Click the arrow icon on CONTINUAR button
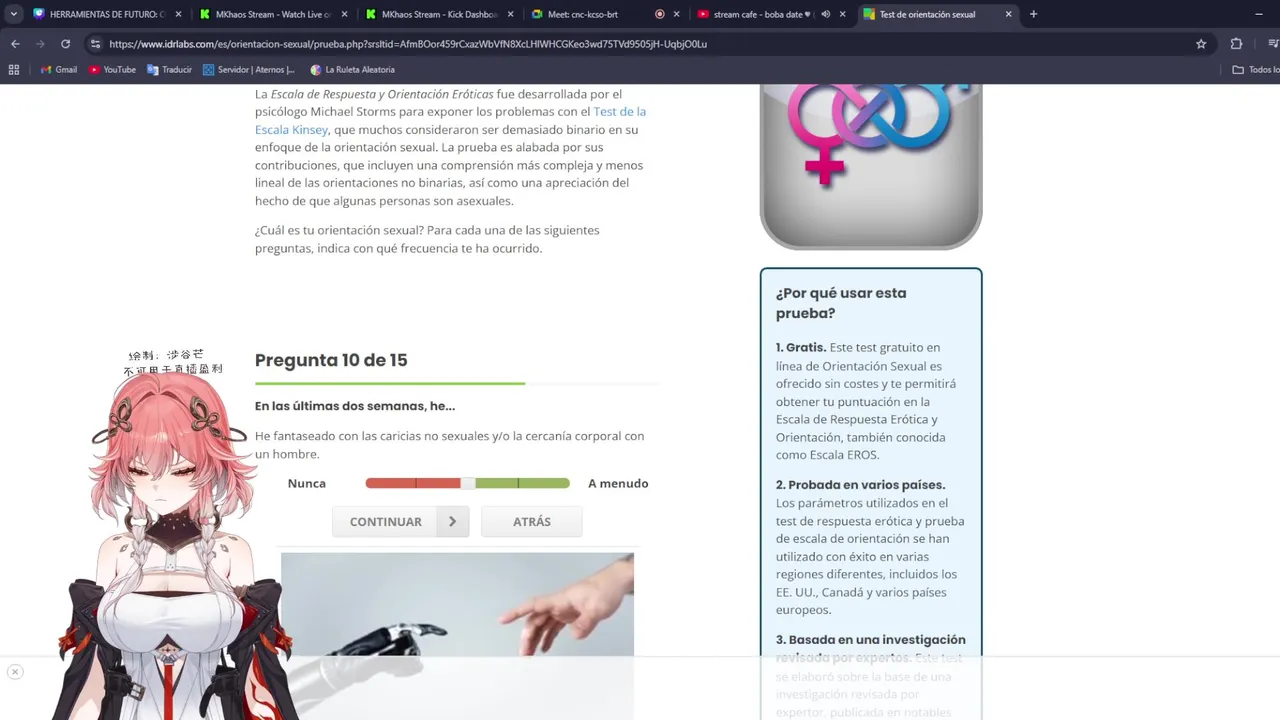The height and width of the screenshot is (720, 1280). point(453,521)
